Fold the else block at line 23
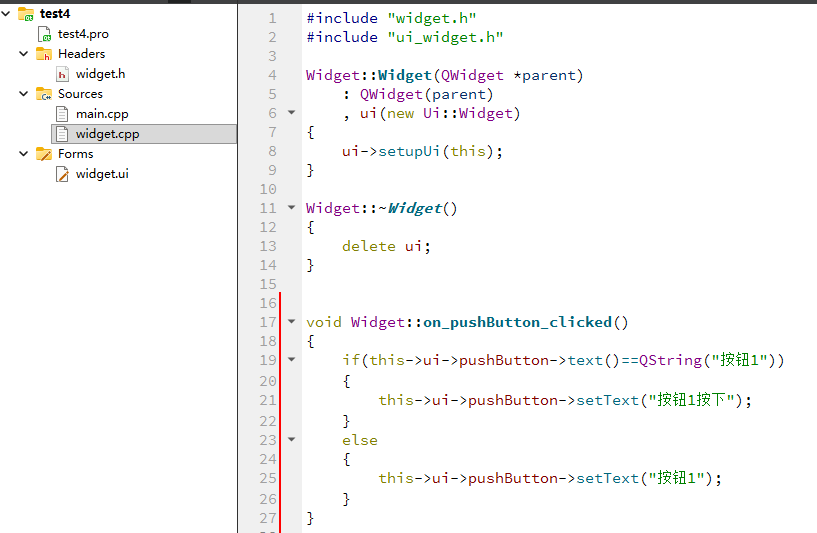 (x=292, y=440)
